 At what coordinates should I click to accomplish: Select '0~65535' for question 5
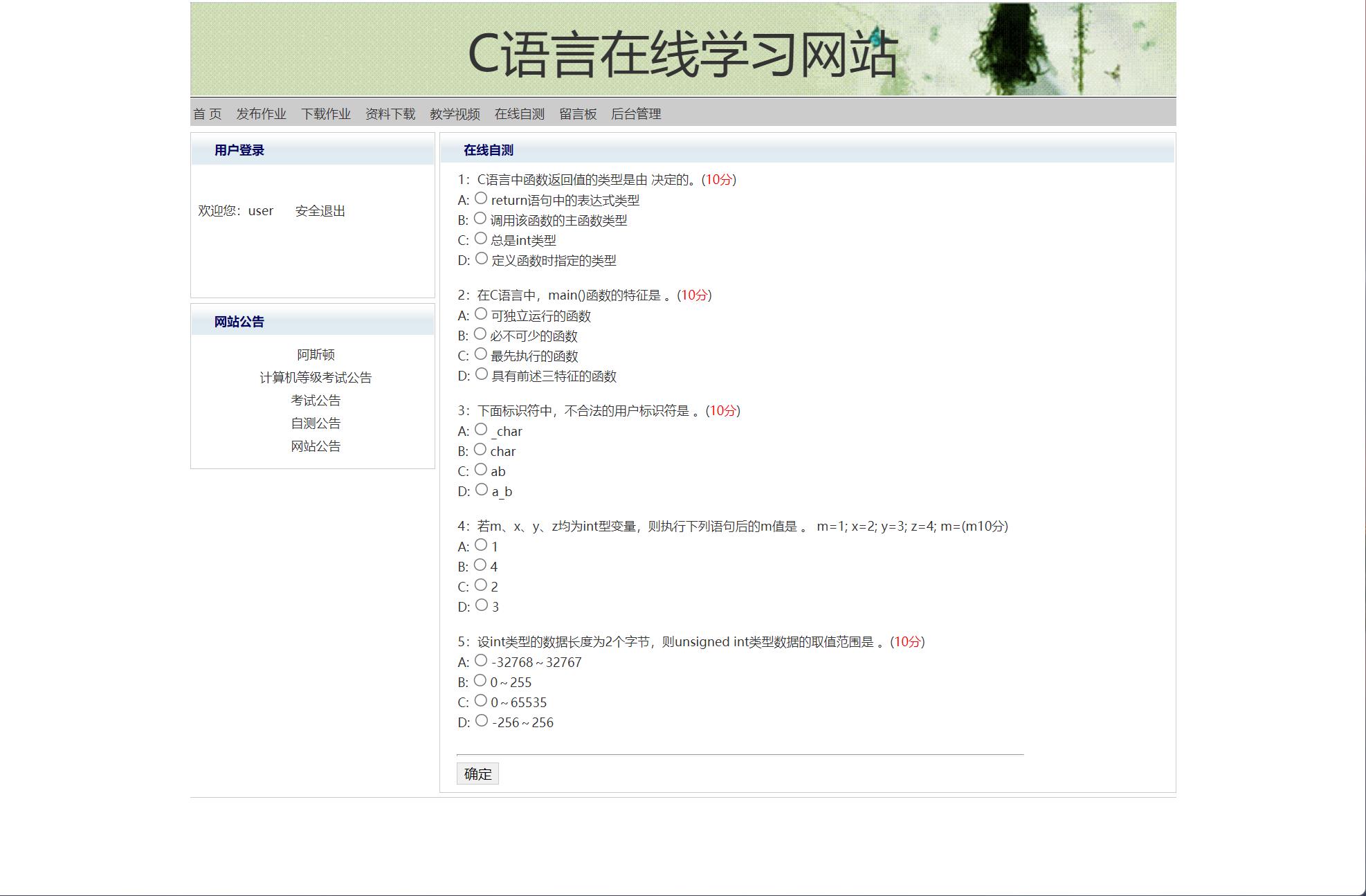pos(481,701)
